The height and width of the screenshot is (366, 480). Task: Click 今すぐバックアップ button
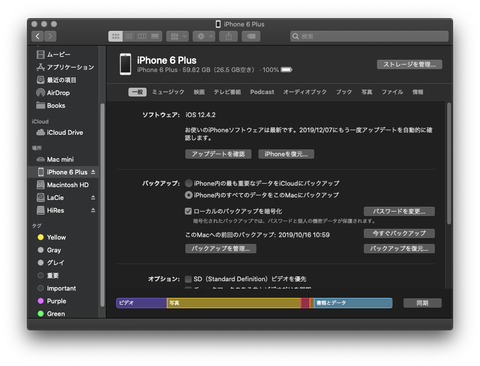(x=399, y=233)
